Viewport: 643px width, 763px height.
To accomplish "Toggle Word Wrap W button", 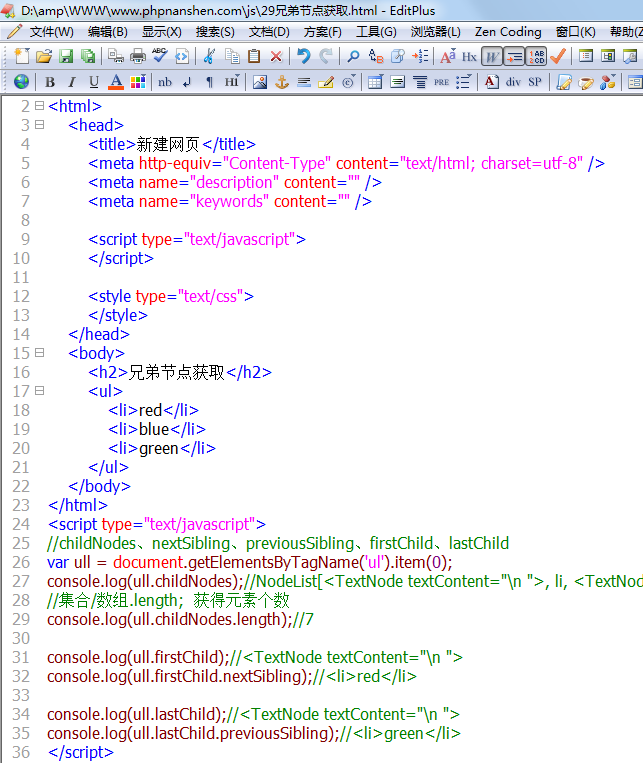I will (492, 56).
